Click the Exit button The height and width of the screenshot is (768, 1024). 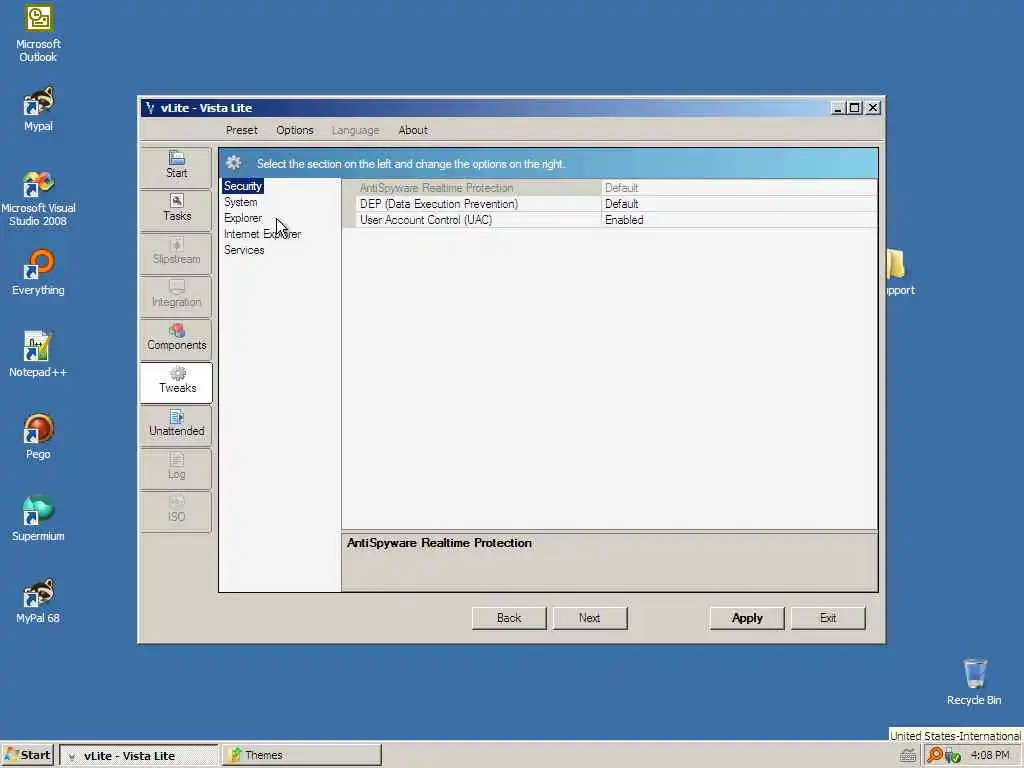pos(828,618)
